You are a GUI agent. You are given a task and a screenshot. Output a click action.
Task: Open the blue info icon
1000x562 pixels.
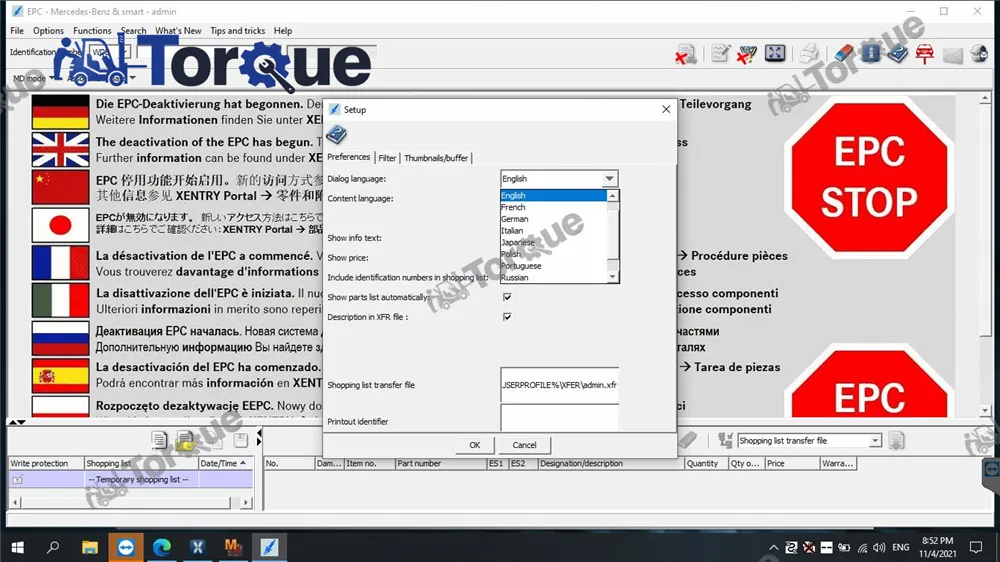tap(871, 54)
